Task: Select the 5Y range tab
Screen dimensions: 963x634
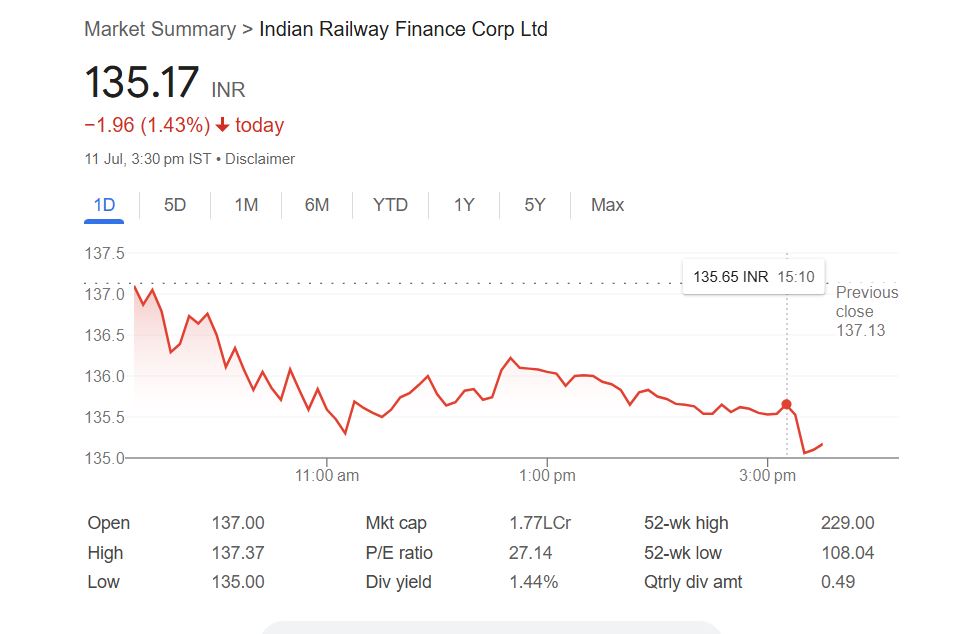Action: click(x=535, y=205)
